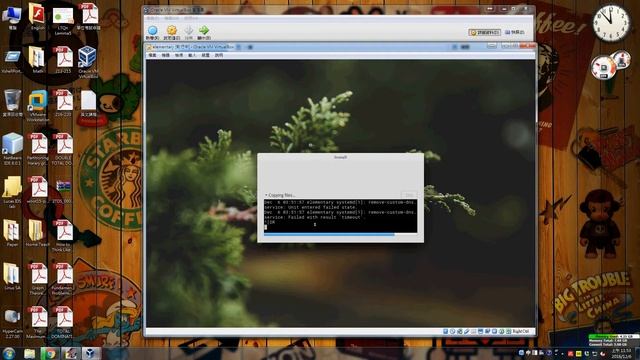Open the 212-215 PDF on desktop
This screenshot has height=360, width=640.
click(63, 60)
